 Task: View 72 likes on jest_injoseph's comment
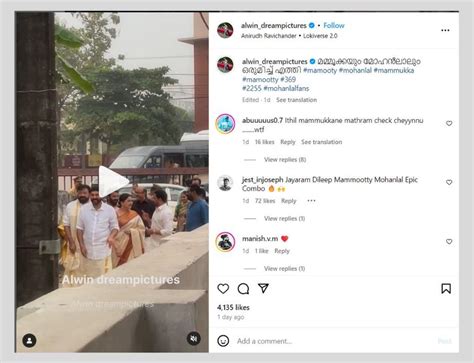pyautogui.click(x=265, y=201)
